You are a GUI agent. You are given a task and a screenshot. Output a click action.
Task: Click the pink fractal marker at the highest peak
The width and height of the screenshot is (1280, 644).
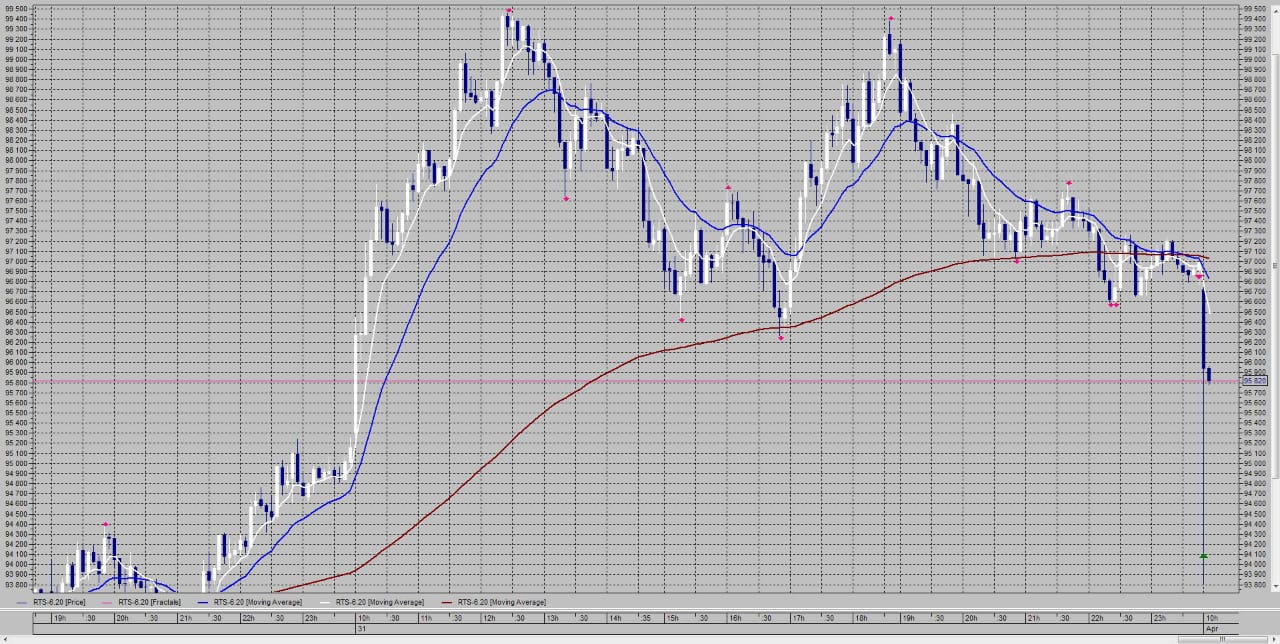tap(509, 11)
